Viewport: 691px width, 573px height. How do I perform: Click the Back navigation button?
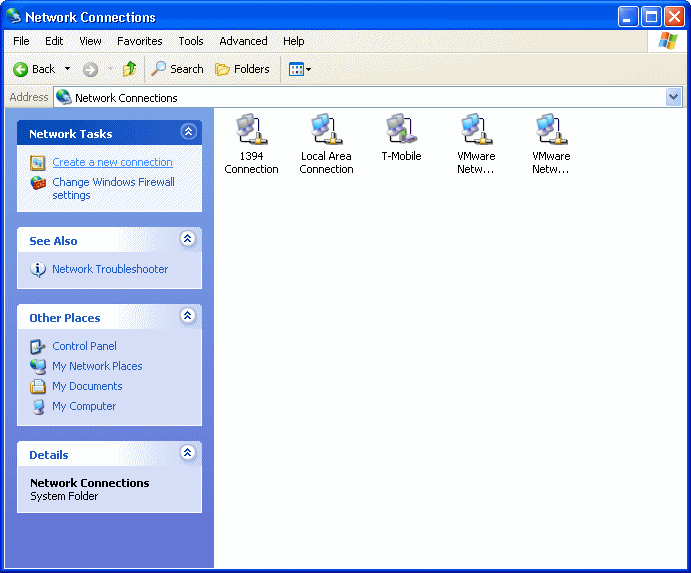point(34,69)
